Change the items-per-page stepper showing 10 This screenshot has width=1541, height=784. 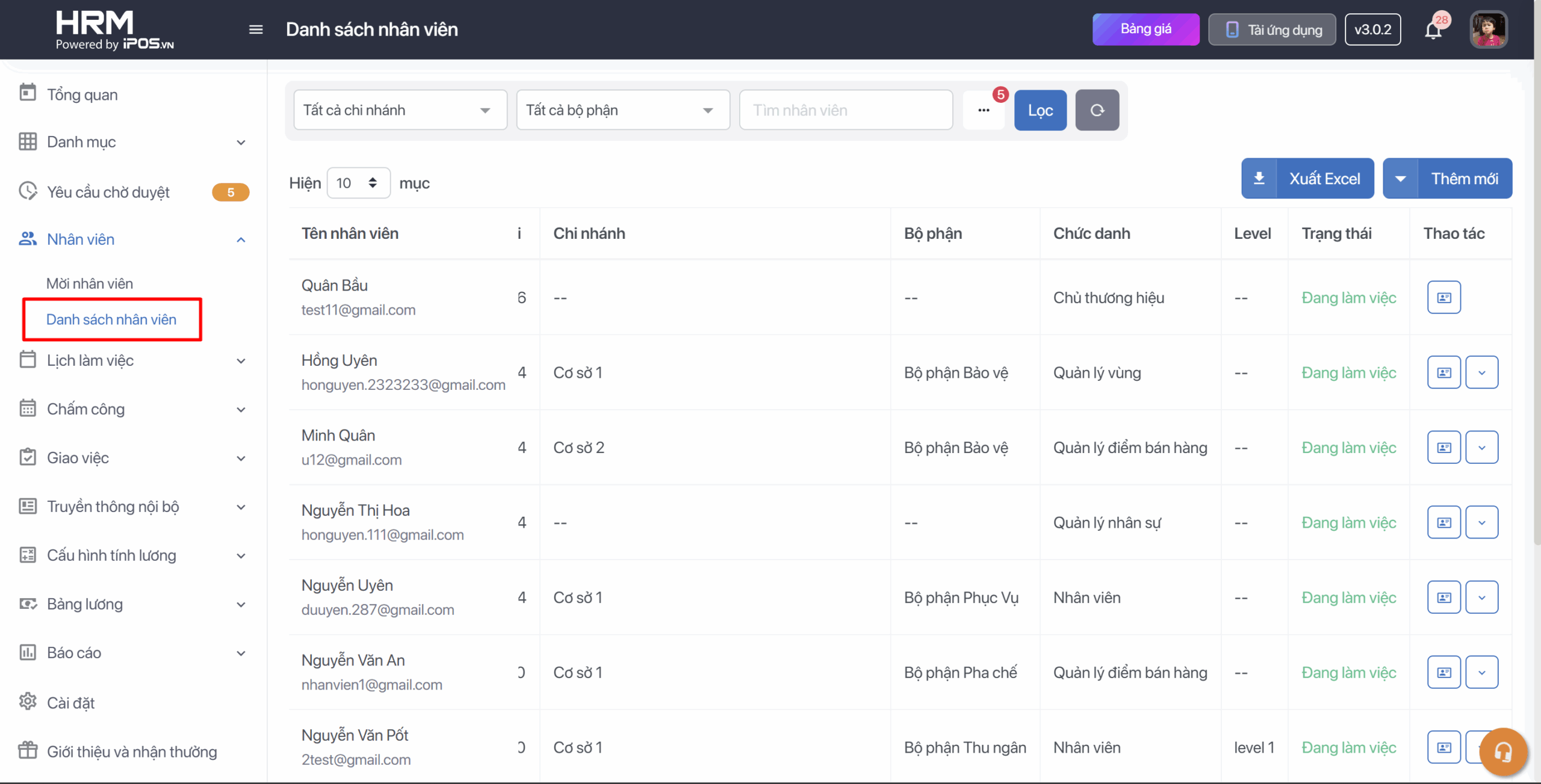(358, 183)
